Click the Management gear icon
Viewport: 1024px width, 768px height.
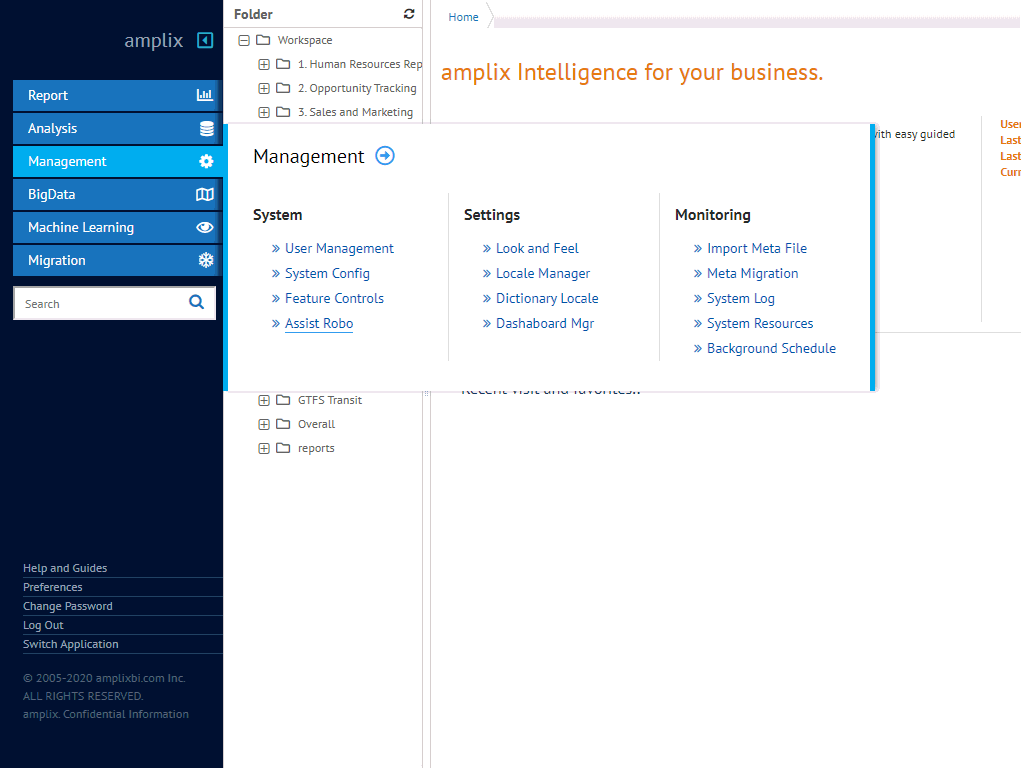tap(206, 161)
